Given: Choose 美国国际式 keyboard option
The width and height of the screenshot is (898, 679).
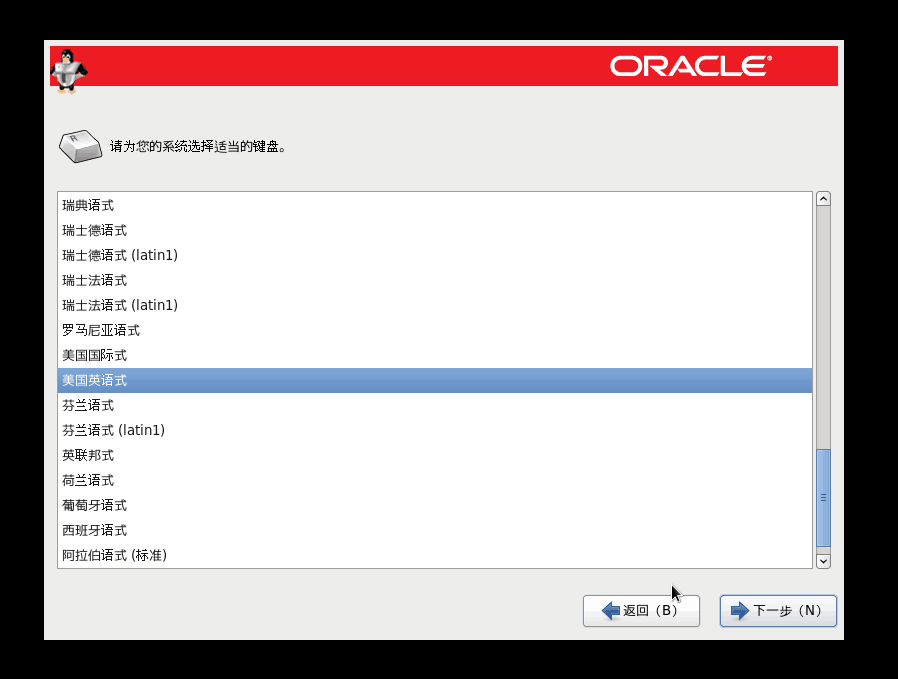Looking at the screenshot, I should pos(94,355).
